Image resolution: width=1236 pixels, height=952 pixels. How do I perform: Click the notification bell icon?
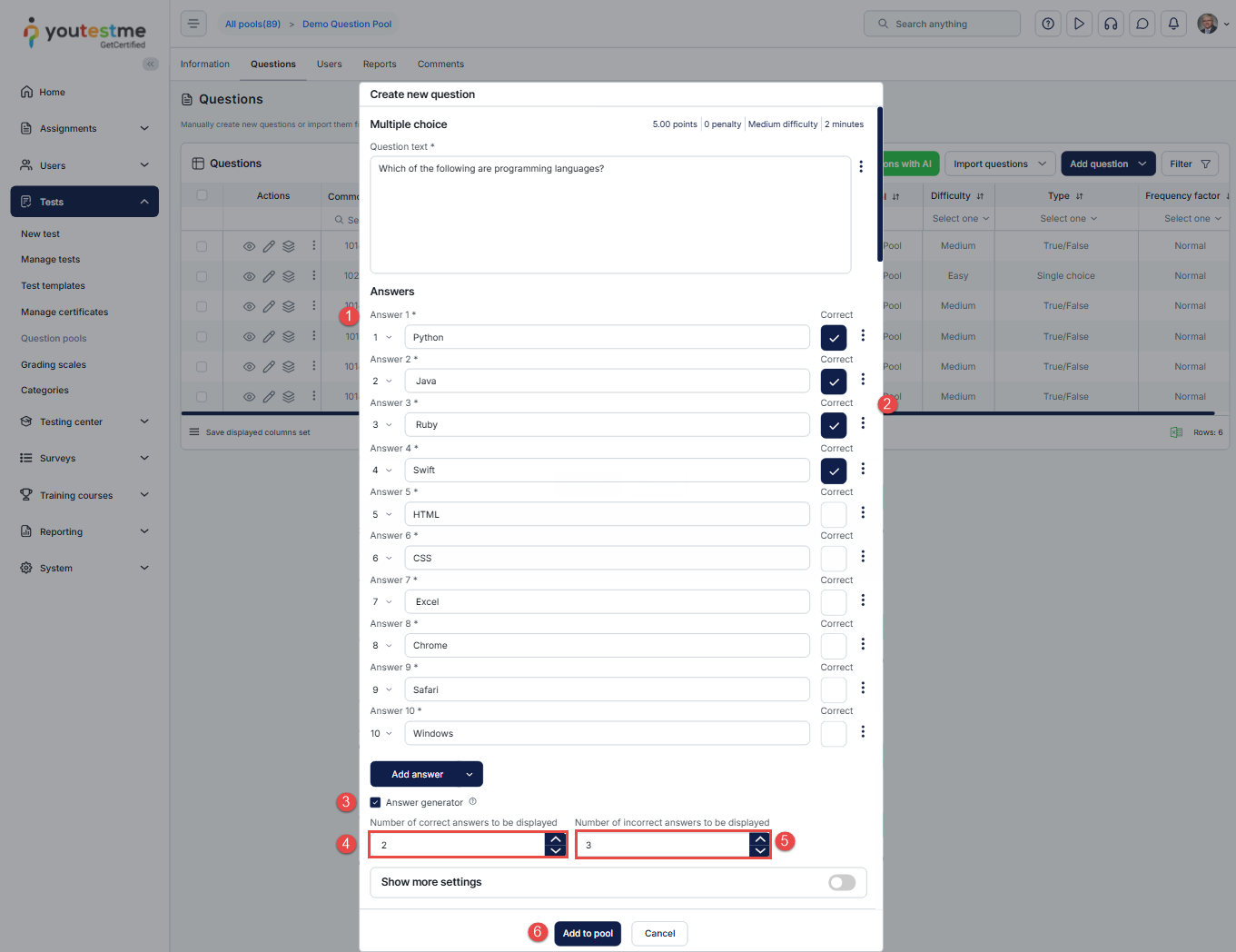[x=1173, y=24]
